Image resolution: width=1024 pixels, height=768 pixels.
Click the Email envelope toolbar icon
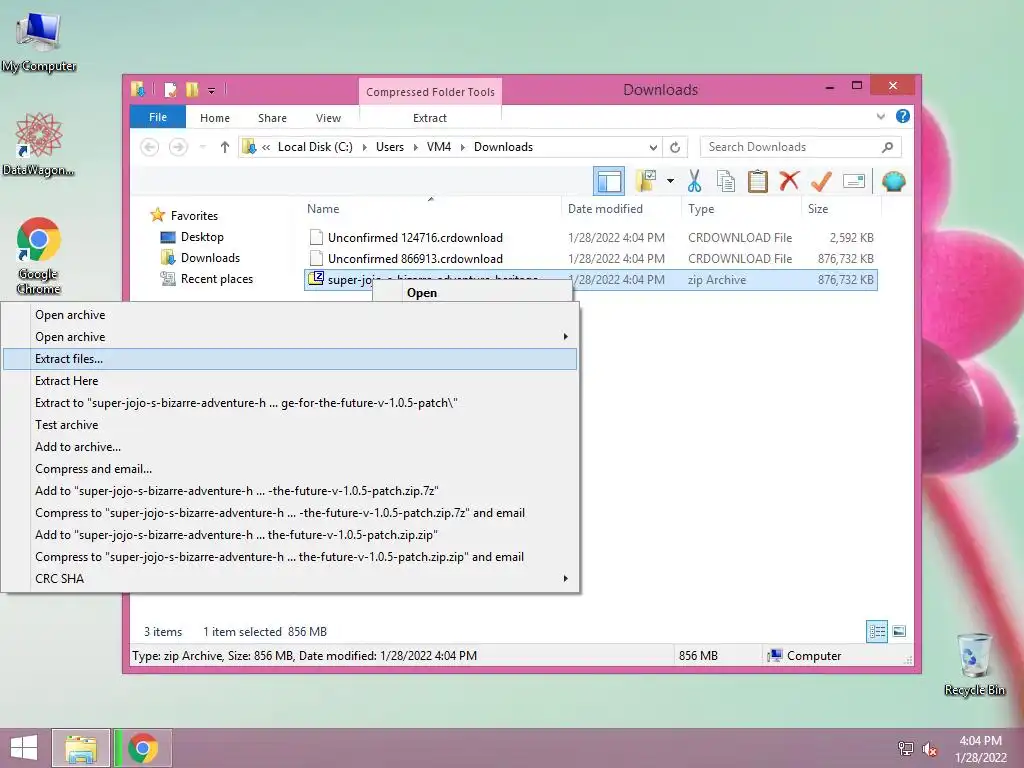pyautogui.click(x=854, y=181)
